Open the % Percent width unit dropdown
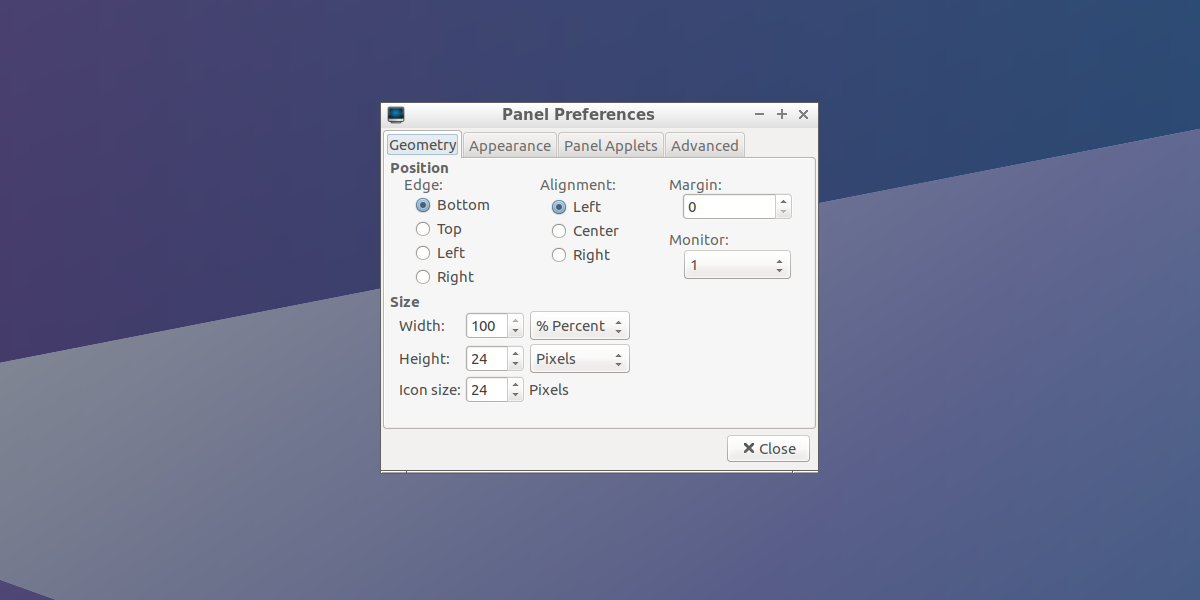The image size is (1200, 600). coord(580,326)
